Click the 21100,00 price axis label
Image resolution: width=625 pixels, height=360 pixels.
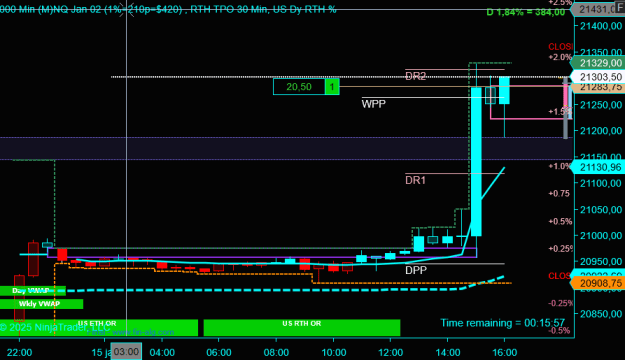[601, 183]
